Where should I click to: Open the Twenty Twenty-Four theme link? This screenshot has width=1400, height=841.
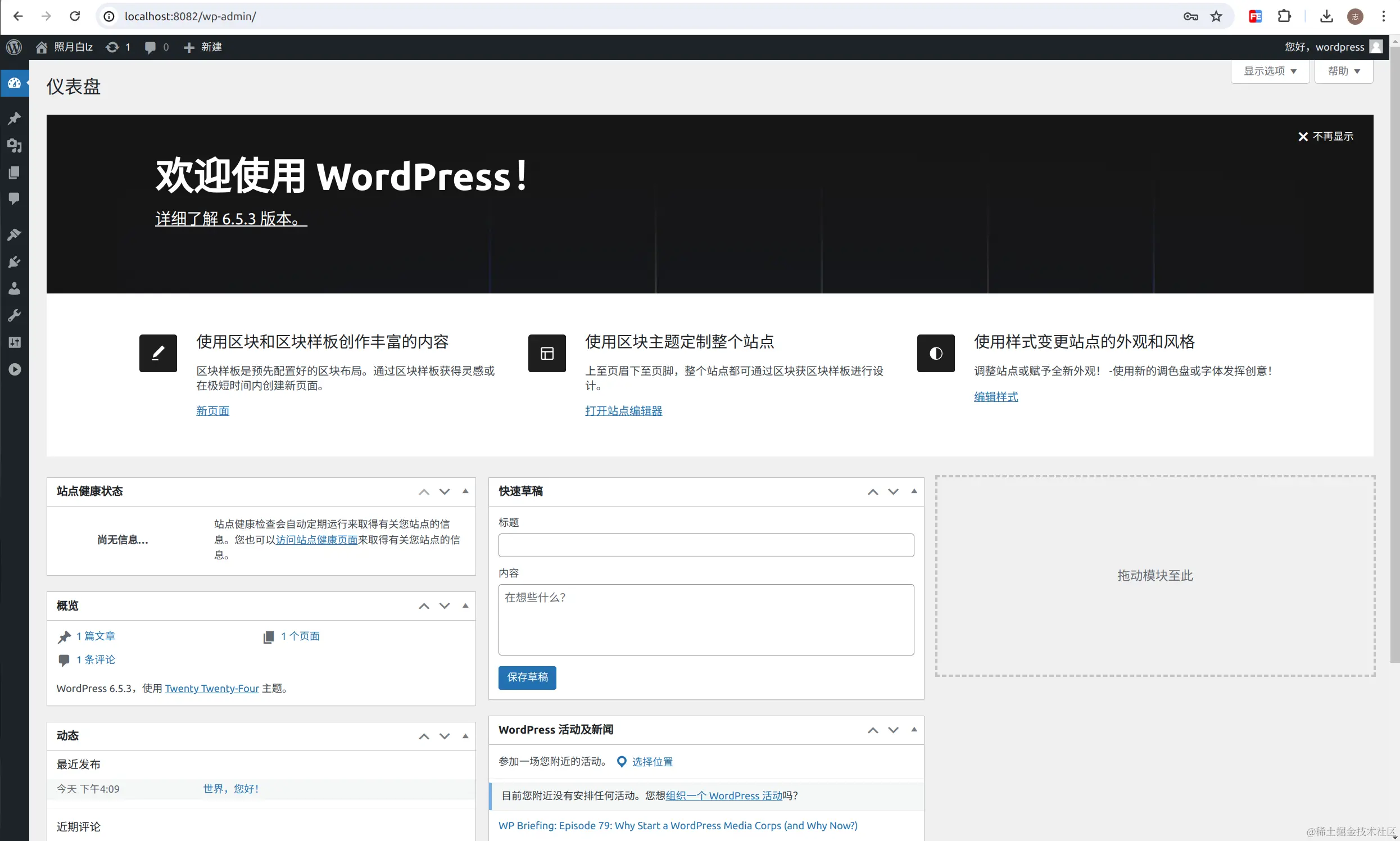click(x=212, y=689)
